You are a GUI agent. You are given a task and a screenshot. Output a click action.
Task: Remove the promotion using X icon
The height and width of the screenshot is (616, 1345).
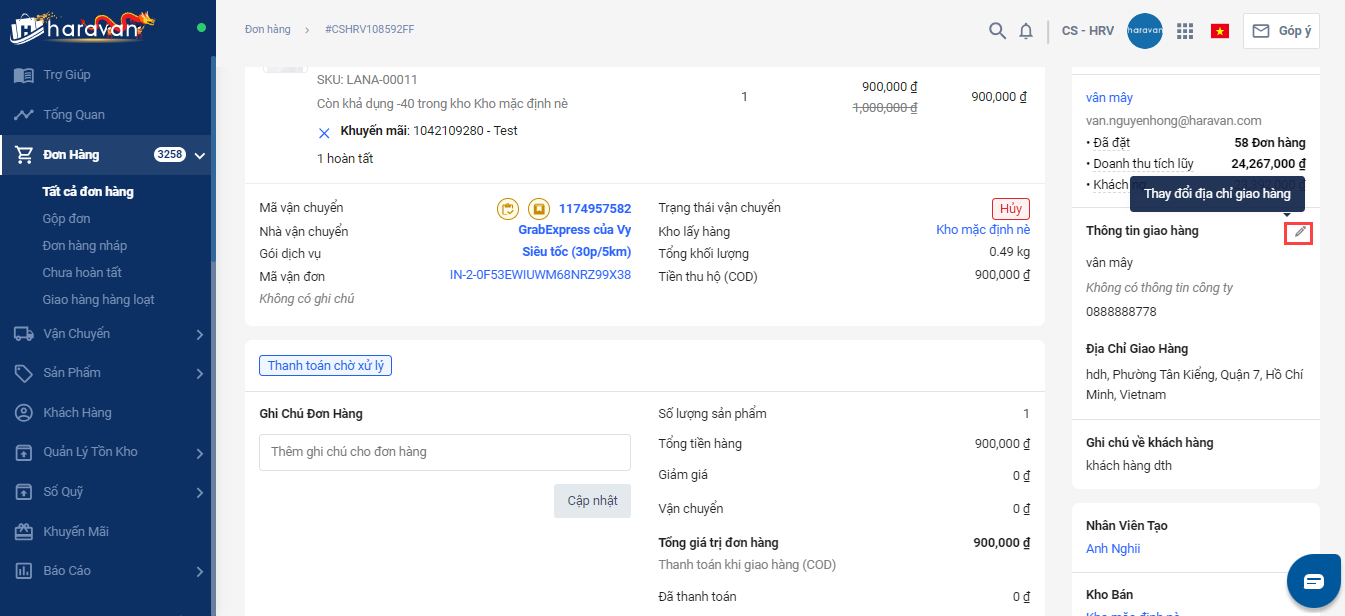pyautogui.click(x=324, y=132)
